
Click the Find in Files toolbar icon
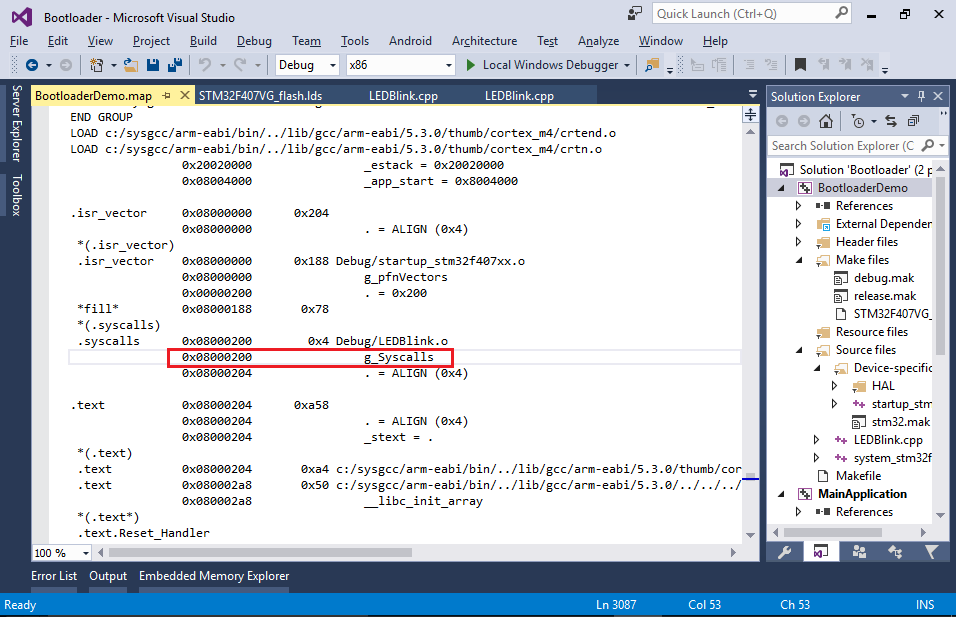point(652,65)
